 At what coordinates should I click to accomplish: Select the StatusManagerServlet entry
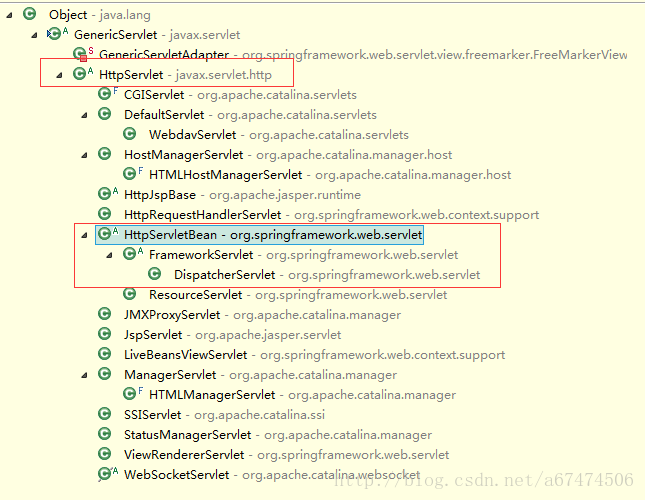pos(278,434)
